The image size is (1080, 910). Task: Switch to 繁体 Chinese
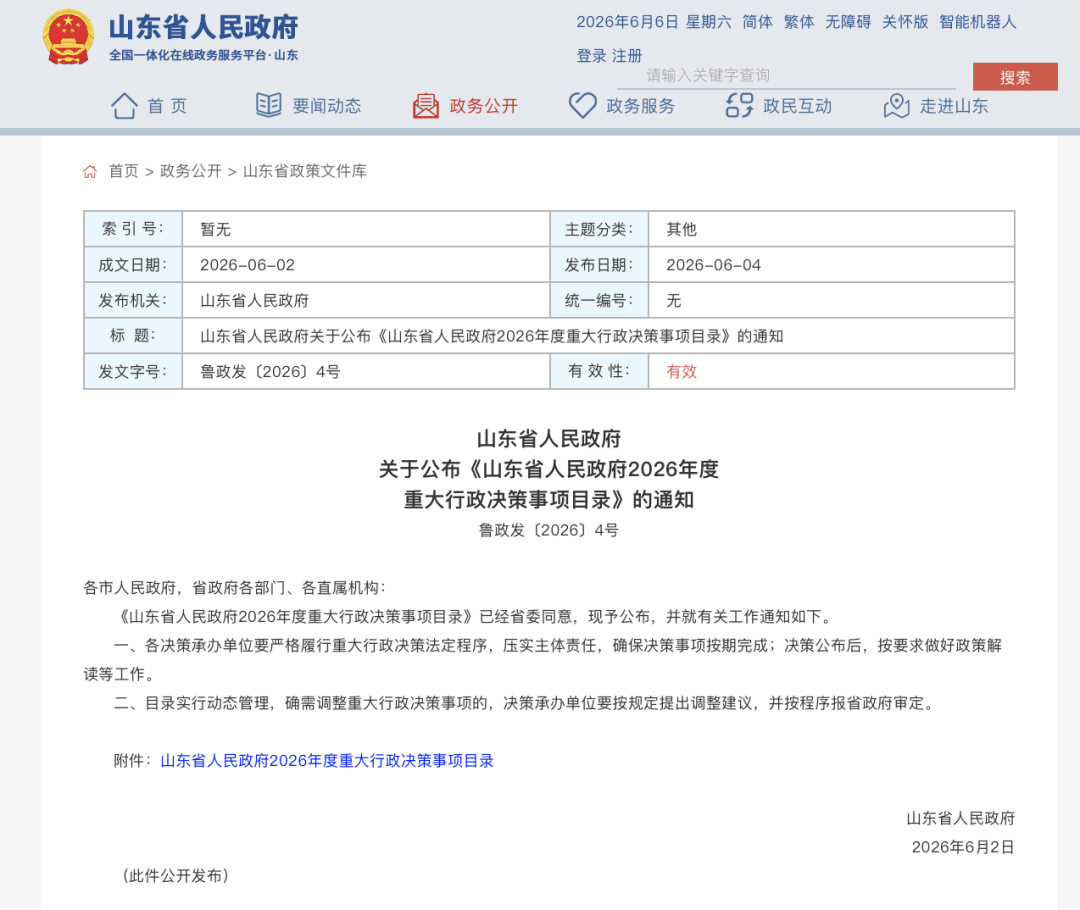[x=799, y=22]
